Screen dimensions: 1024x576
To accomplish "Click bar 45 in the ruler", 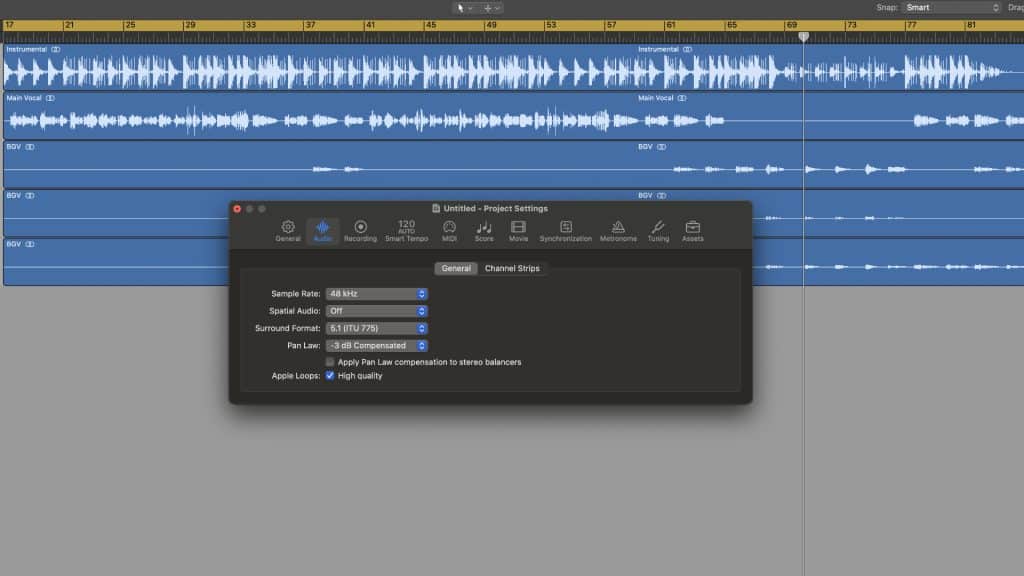I will pos(431,25).
